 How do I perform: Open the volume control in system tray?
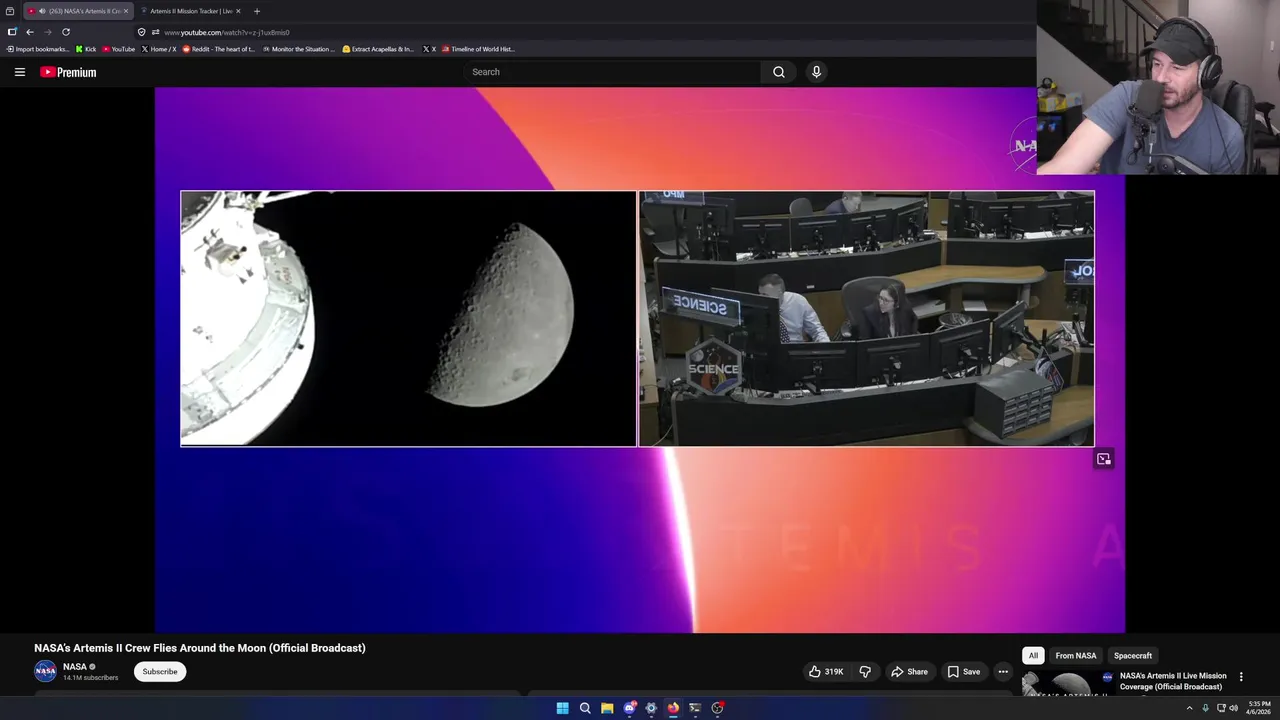[1233, 708]
